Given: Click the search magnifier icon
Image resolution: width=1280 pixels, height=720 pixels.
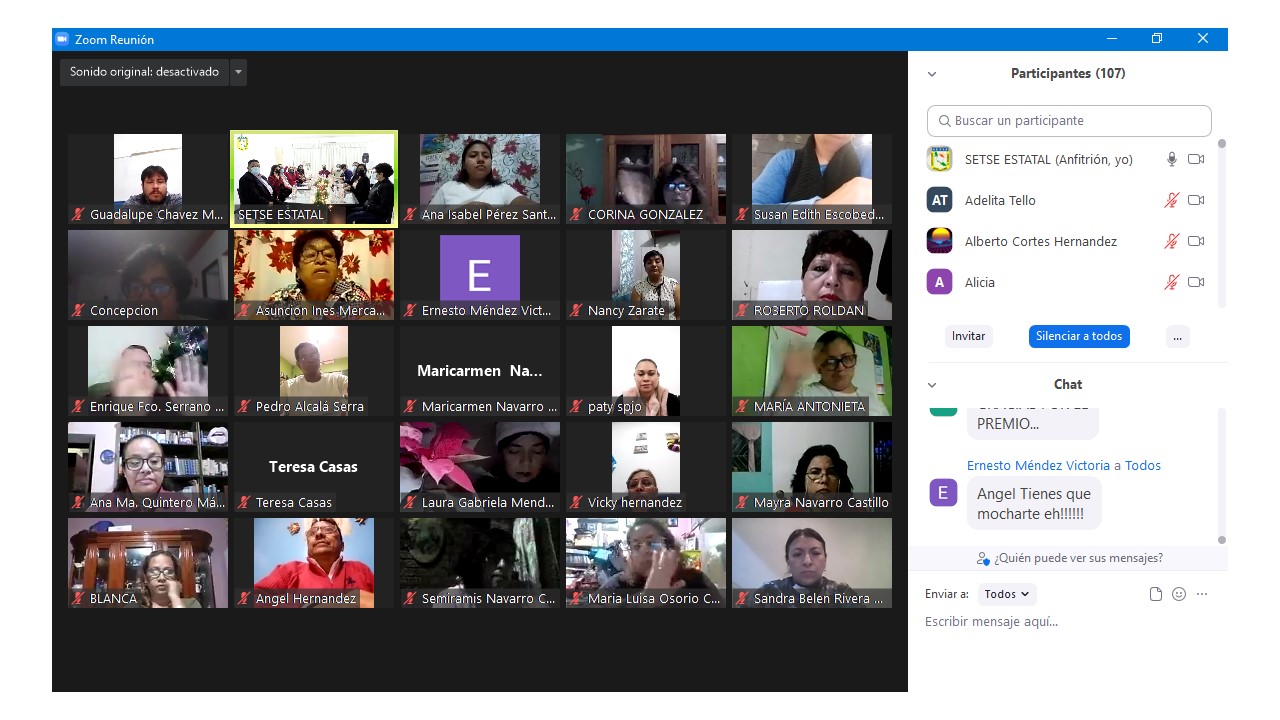Looking at the screenshot, I should [x=944, y=121].
